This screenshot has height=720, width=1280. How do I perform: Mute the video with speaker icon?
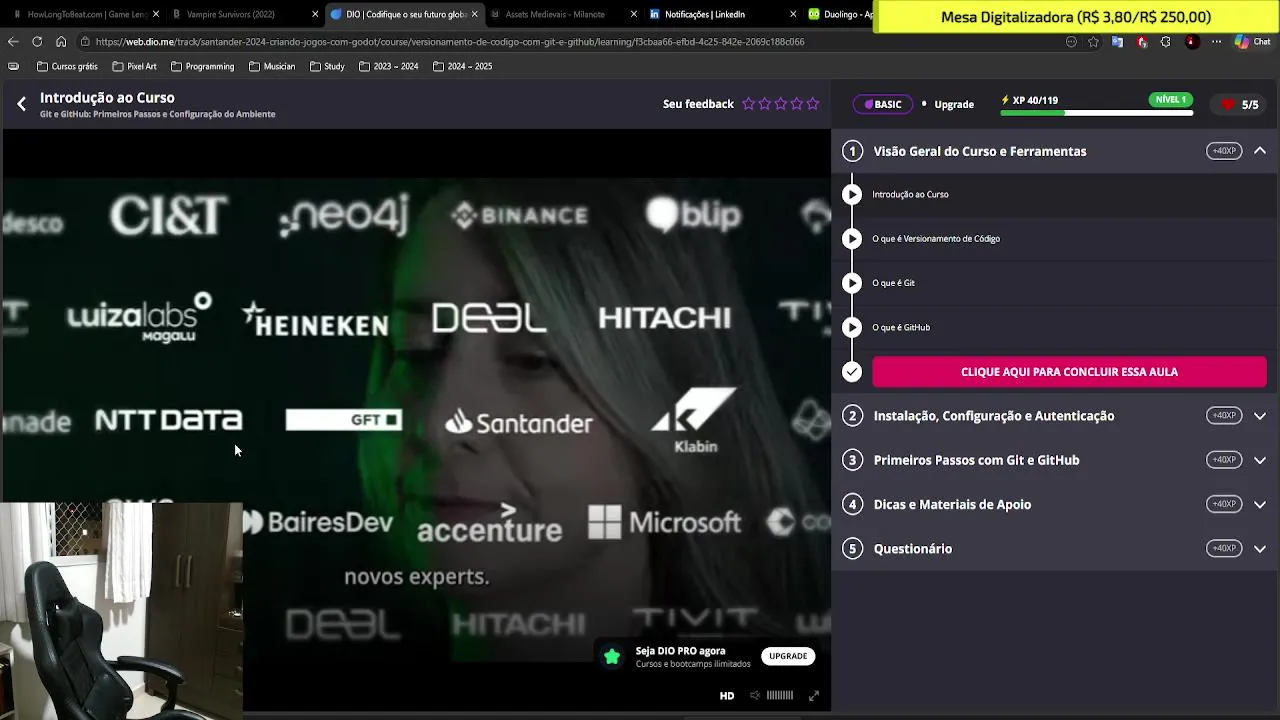[755, 696]
